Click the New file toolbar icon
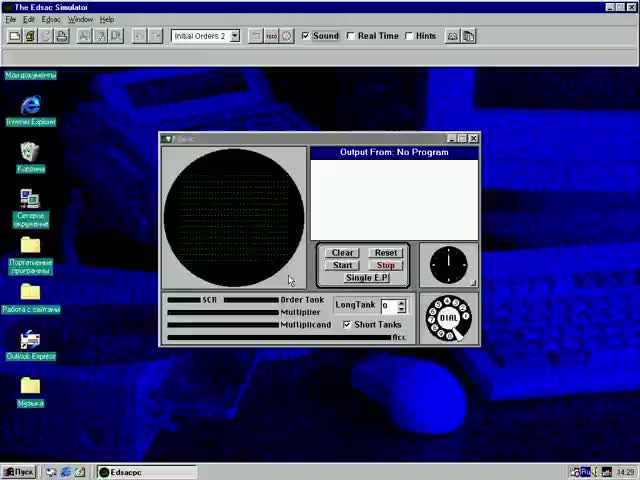 [x=15, y=36]
